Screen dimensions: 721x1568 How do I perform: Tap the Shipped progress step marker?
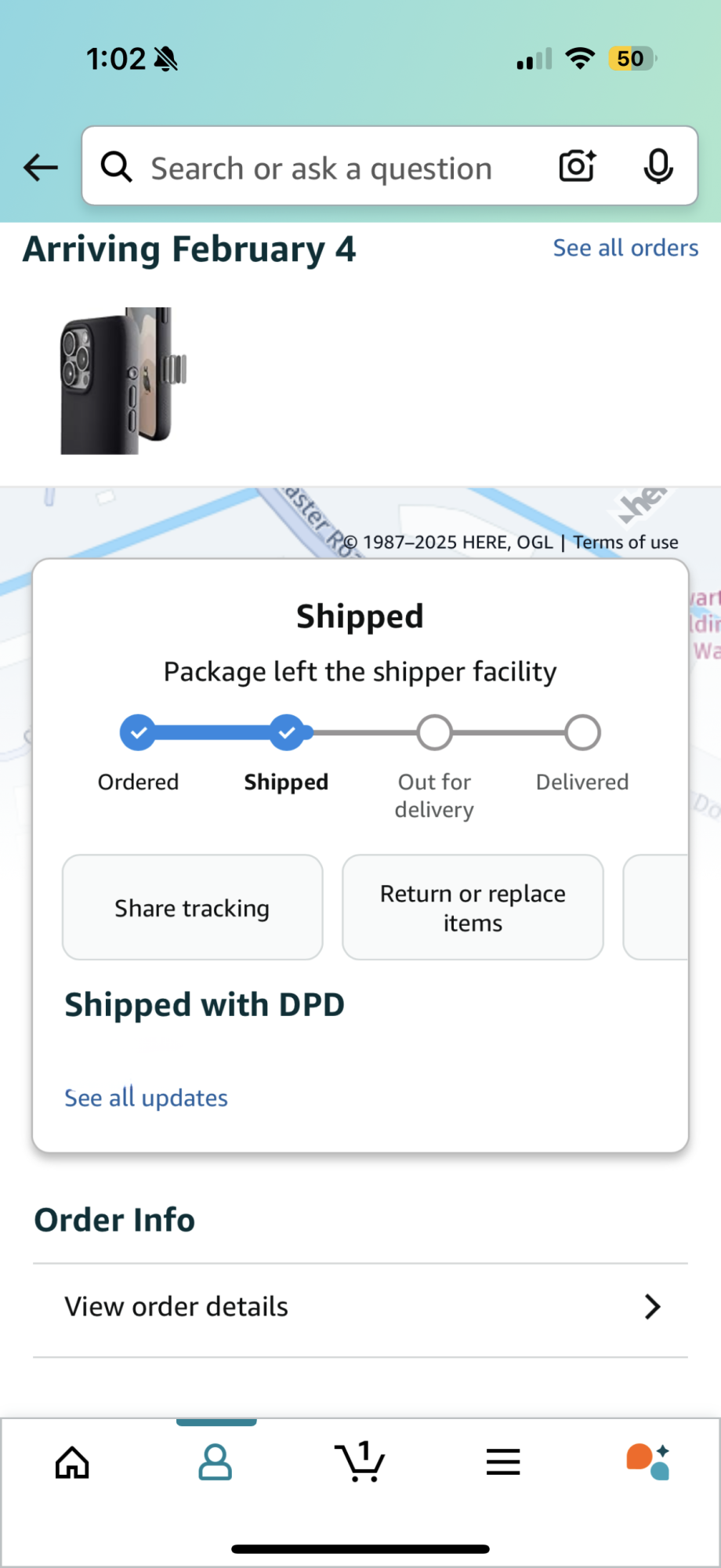287,733
